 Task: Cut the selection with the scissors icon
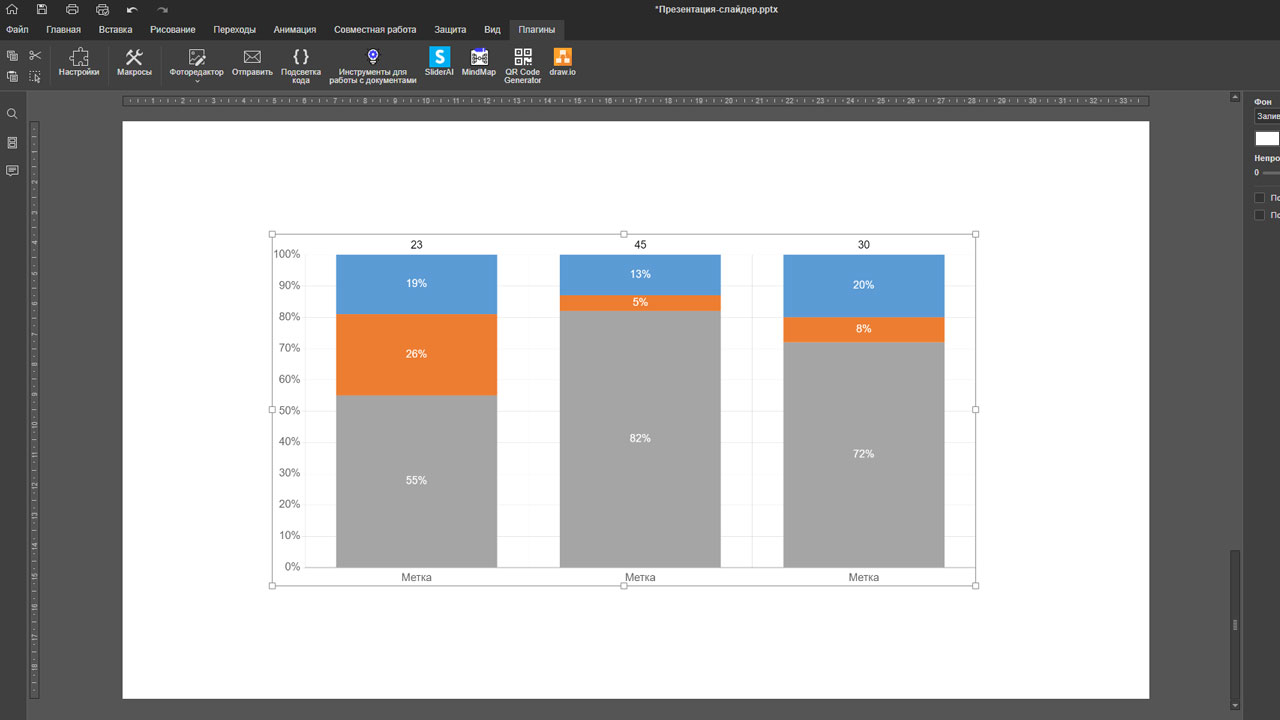(35, 56)
